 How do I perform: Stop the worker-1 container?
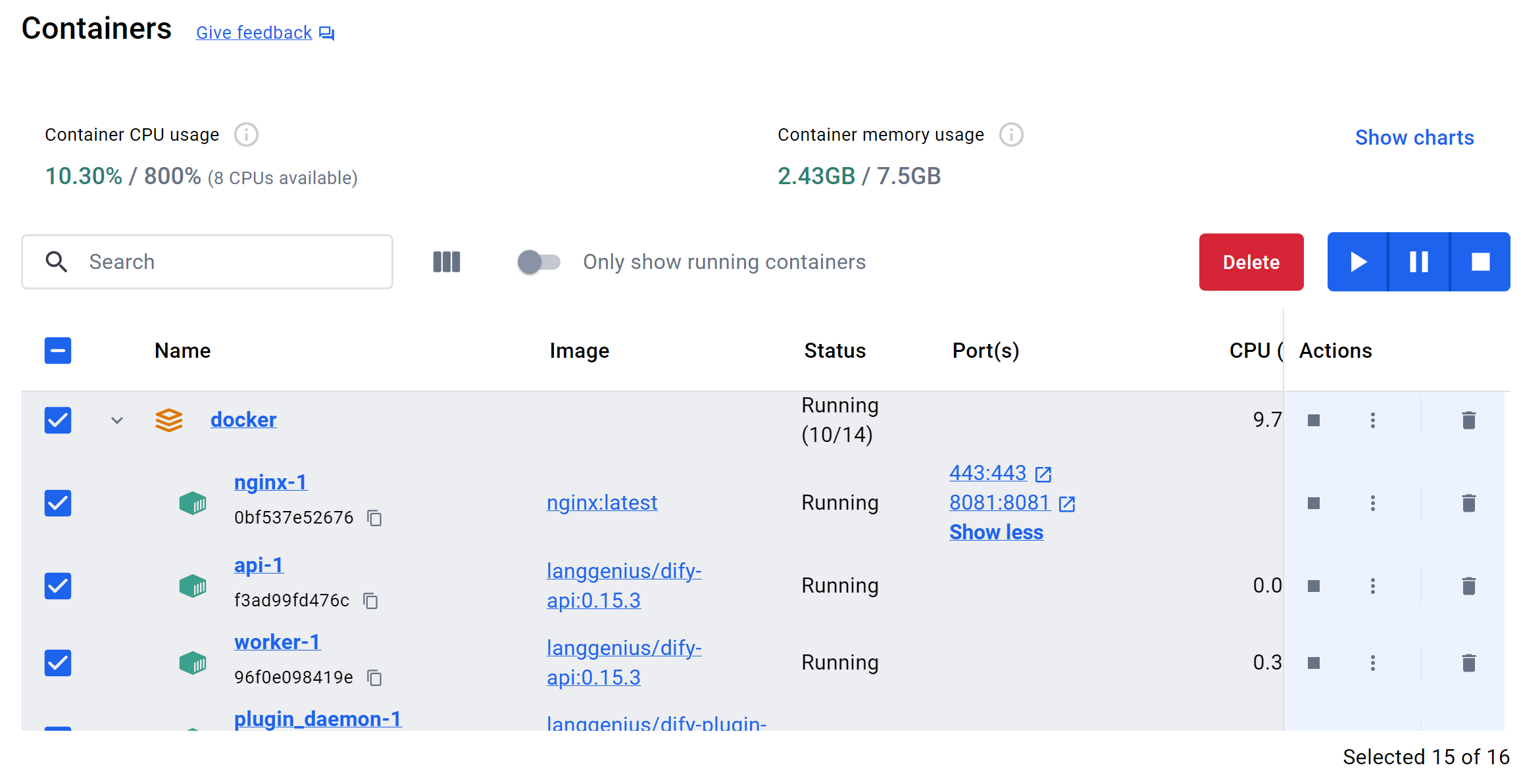click(x=1314, y=663)
